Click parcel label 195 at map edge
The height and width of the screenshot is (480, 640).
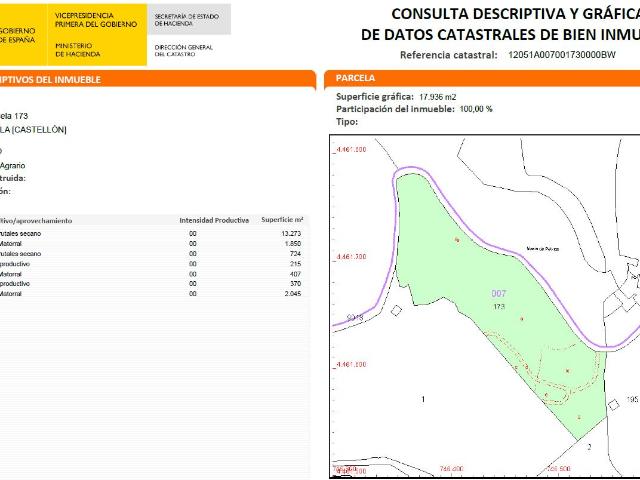tap(633, 399)
